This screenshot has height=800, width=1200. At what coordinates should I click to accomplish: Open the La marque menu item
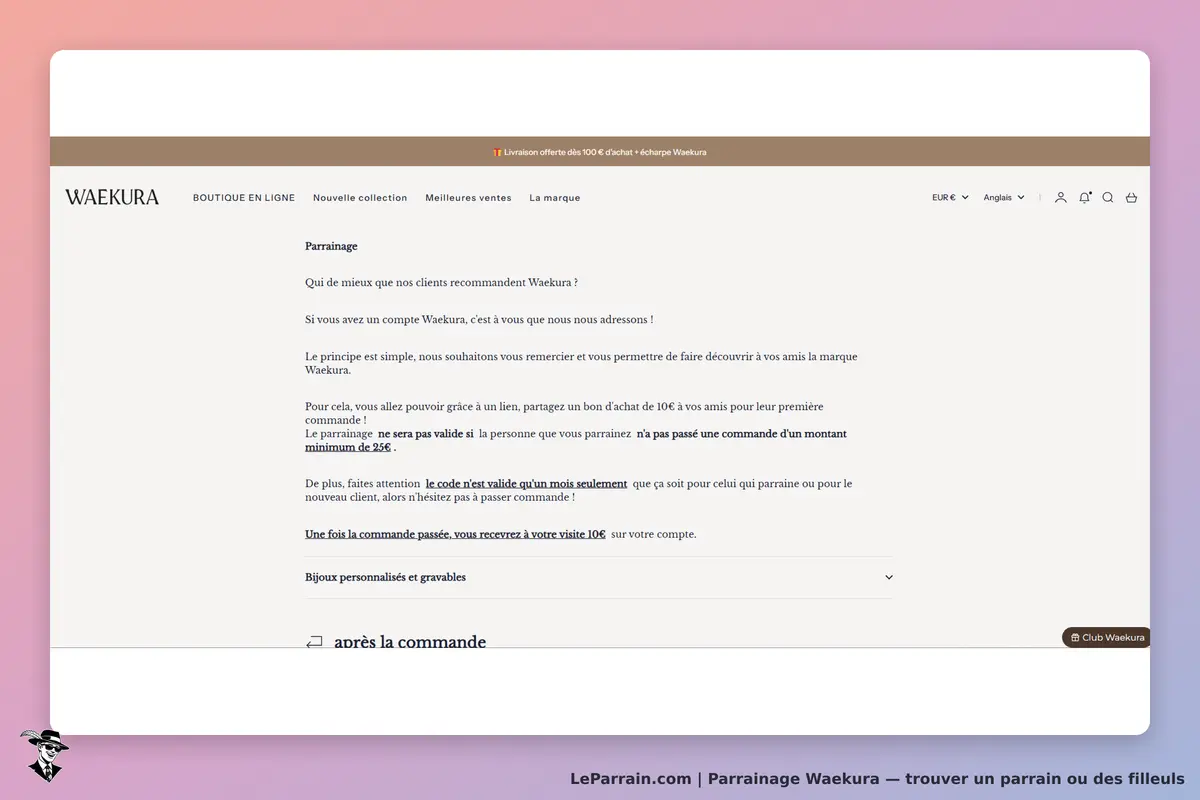(555, 198)
